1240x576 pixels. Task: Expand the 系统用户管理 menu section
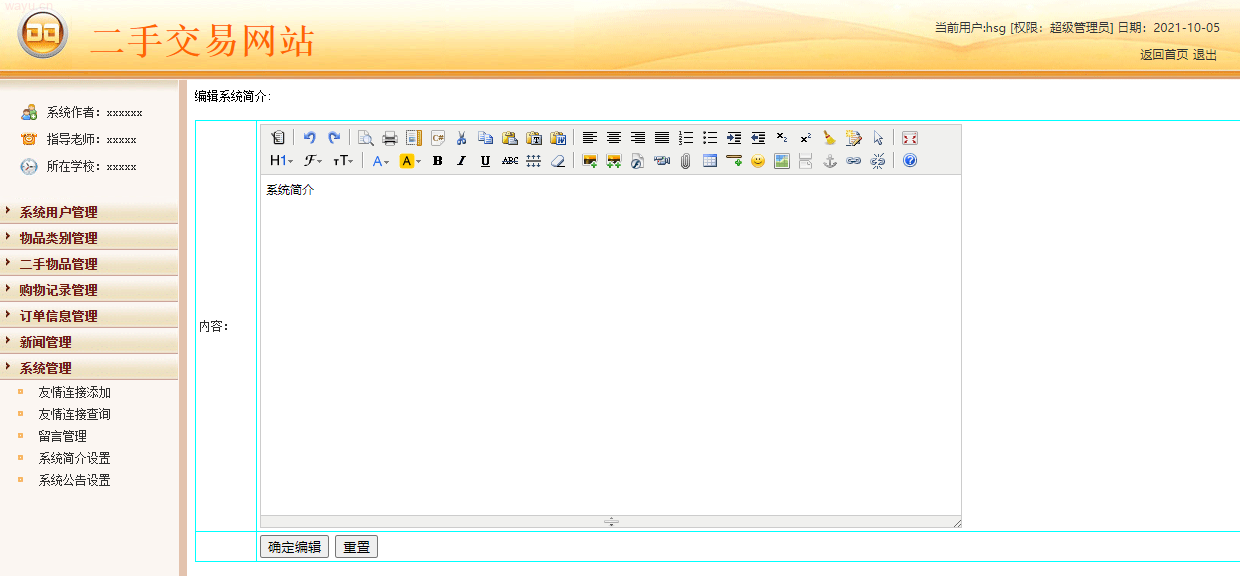[59, 212]
